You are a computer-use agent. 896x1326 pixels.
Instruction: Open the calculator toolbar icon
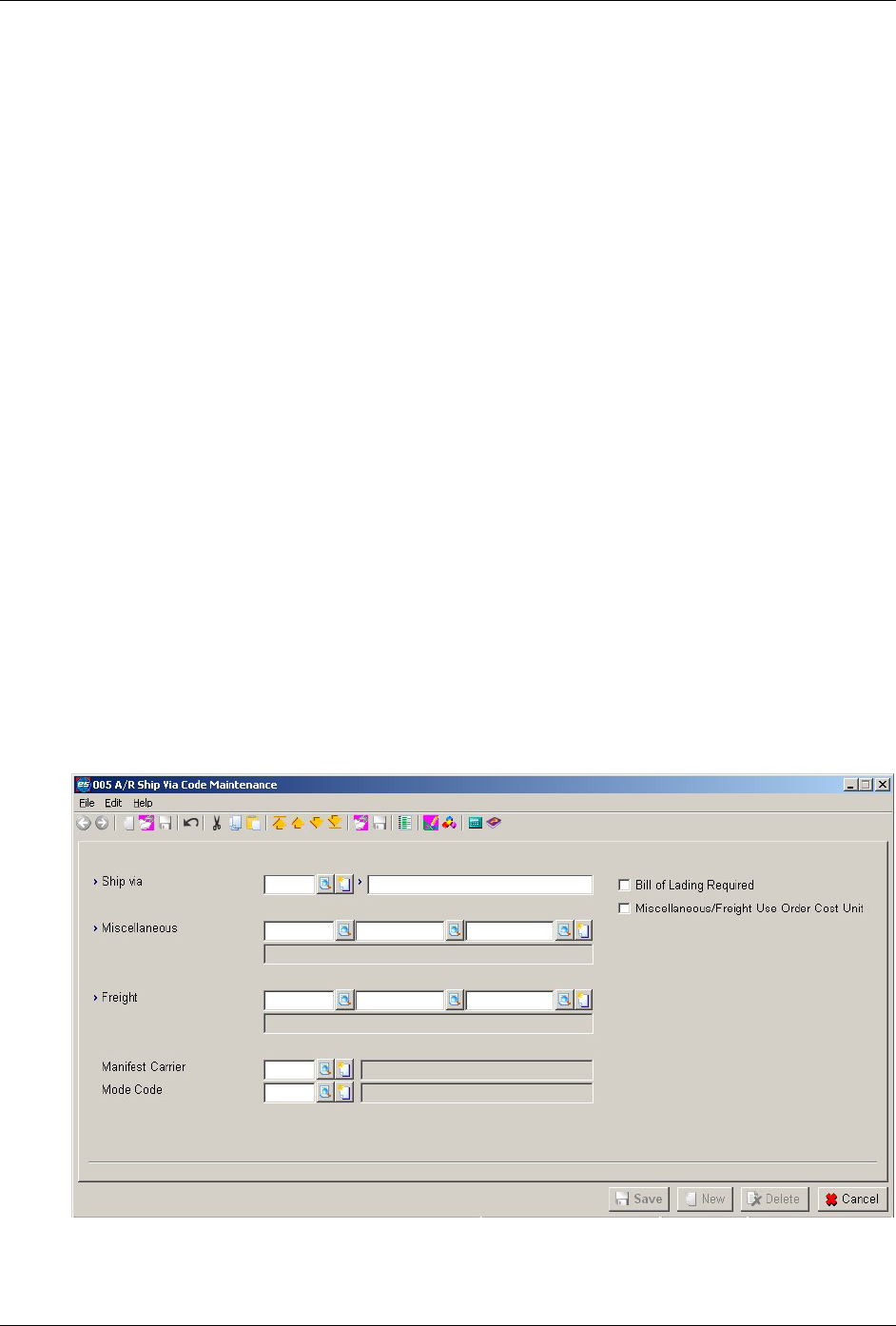coord(476,823)
